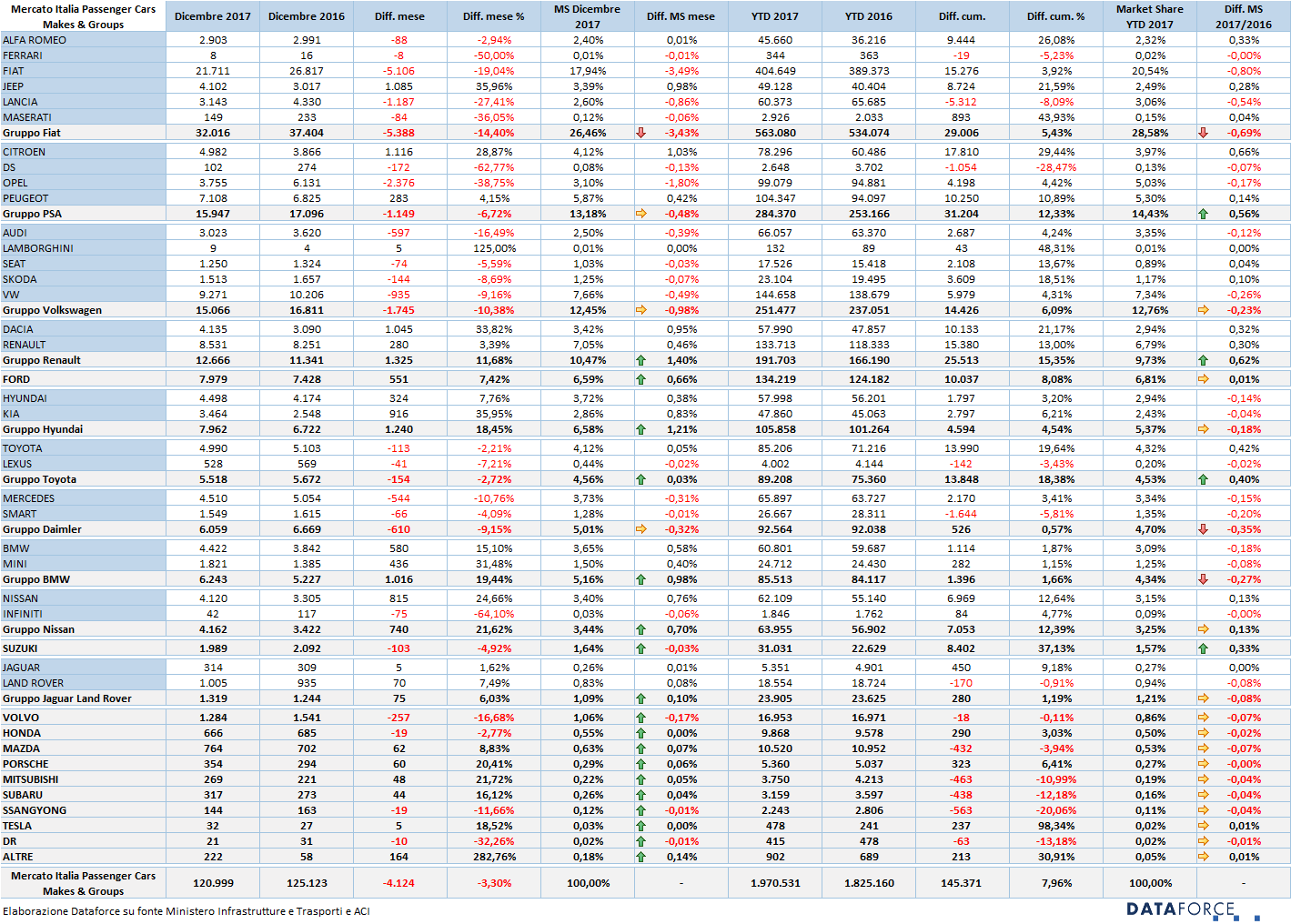1291x924 pixels.
Task: Click the ALFA ROMEO row label
Action: (35, 40)
